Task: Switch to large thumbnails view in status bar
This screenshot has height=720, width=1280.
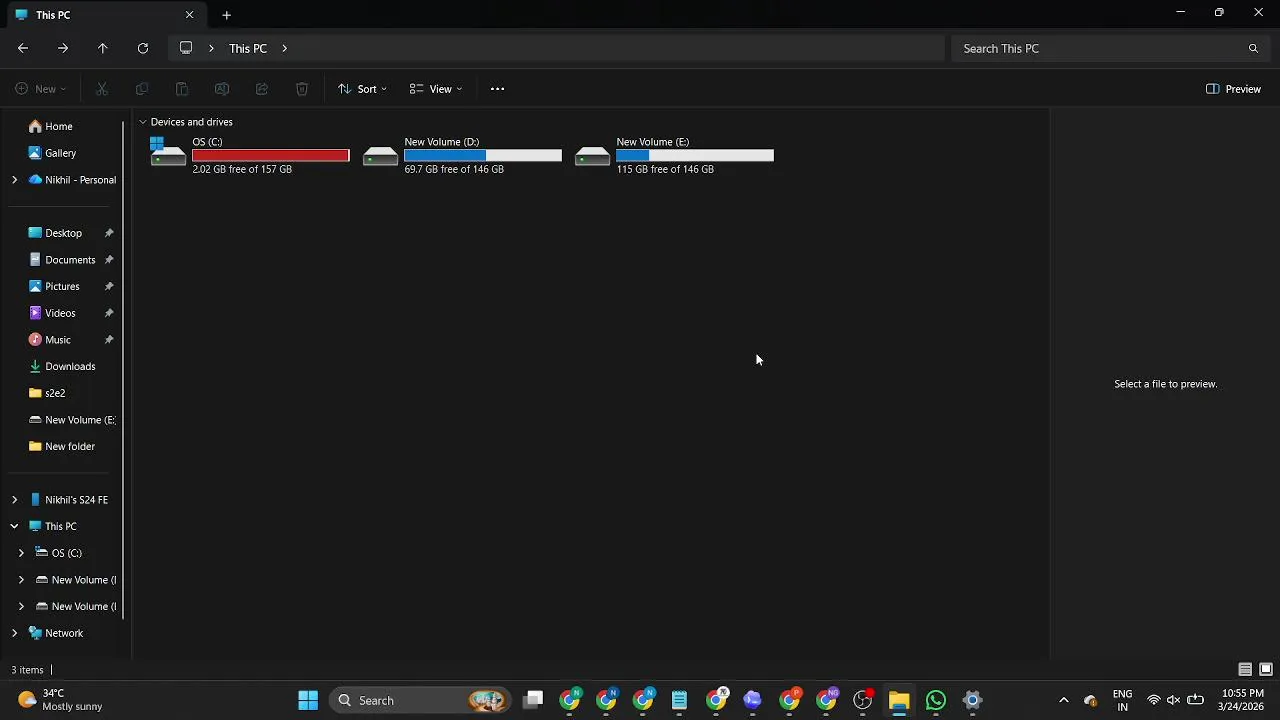Action: 1266,670
